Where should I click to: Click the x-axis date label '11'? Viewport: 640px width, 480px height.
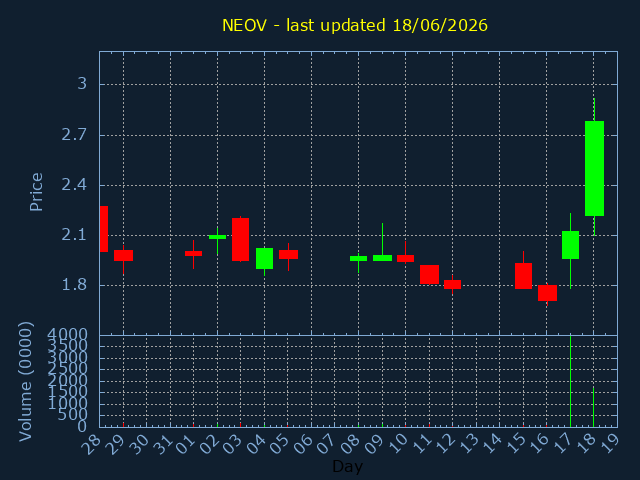(x=421, y=444)
